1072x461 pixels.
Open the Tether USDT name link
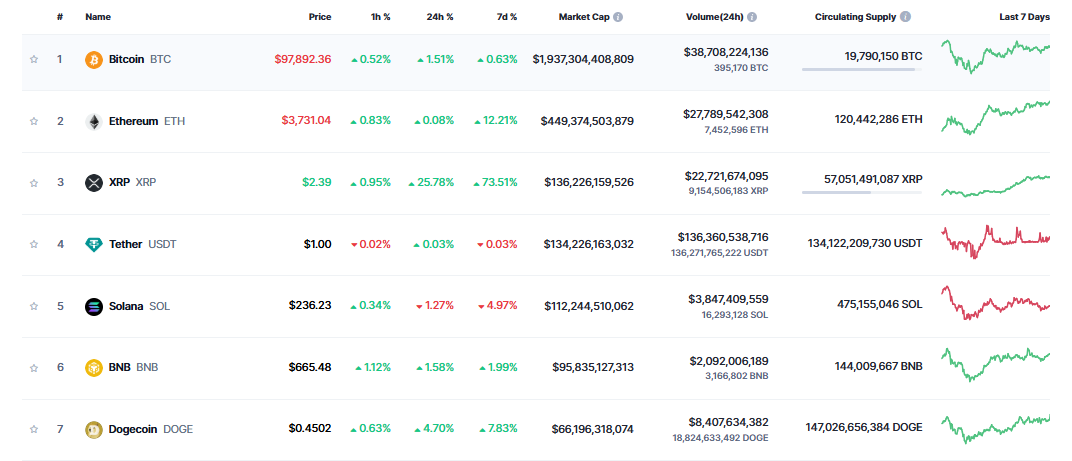(142, 244)
